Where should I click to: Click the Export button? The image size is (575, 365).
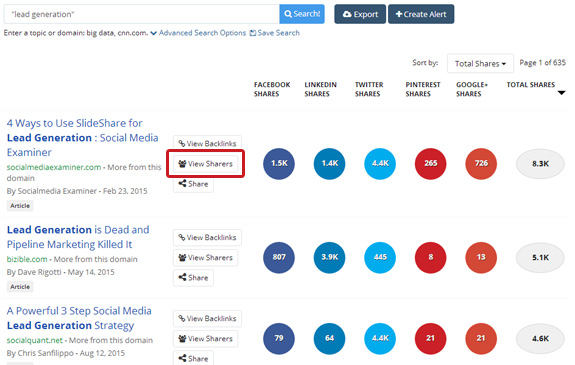[360, 14]
